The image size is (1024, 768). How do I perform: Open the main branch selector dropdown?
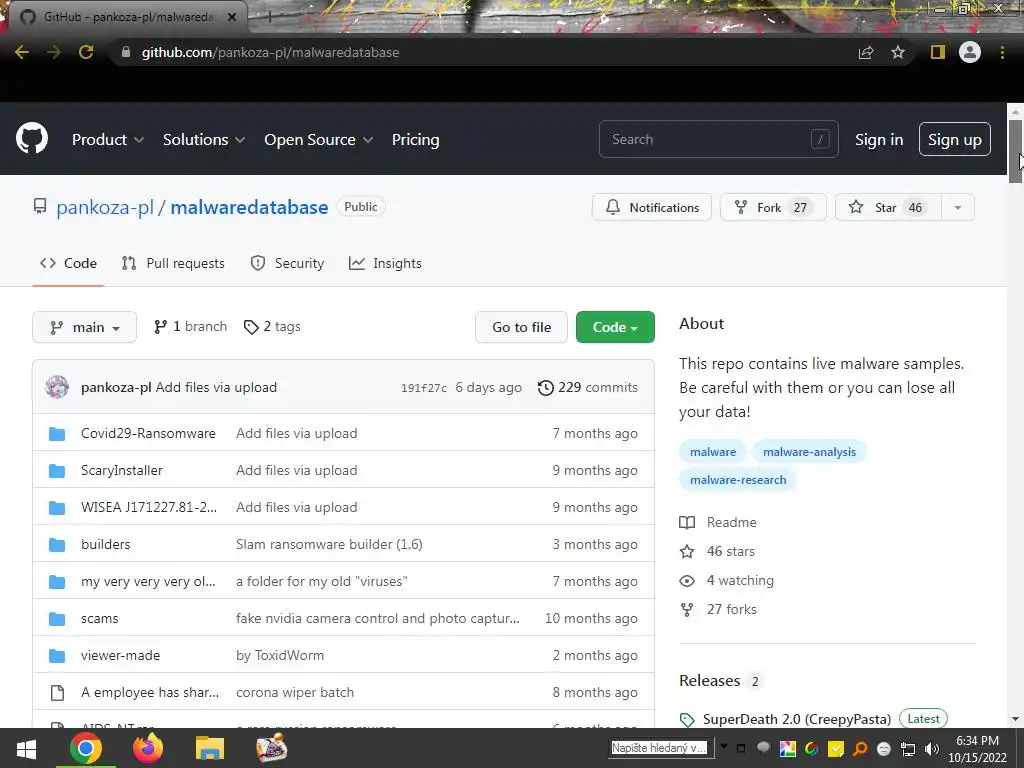84,327
